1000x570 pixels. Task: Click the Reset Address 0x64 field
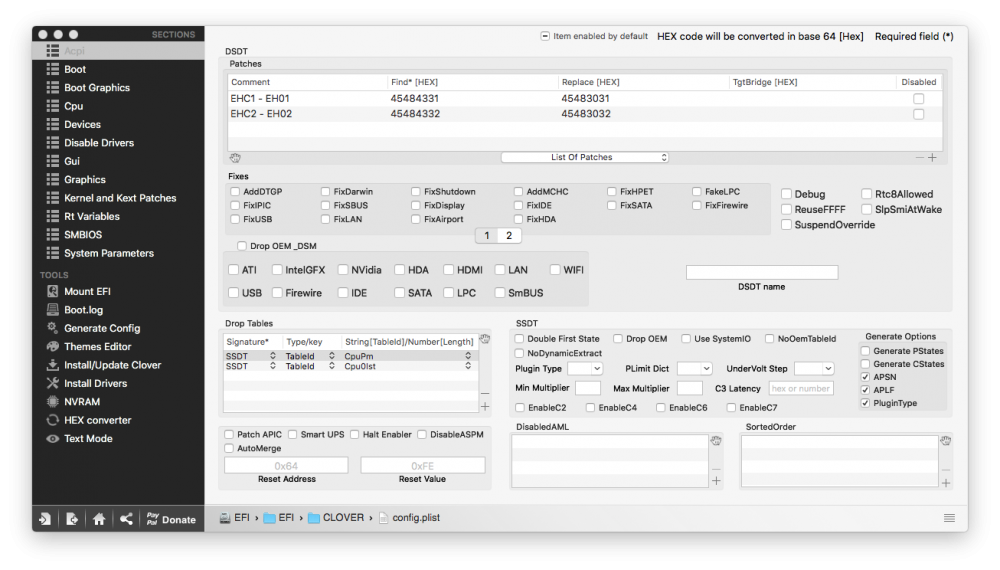286,465
